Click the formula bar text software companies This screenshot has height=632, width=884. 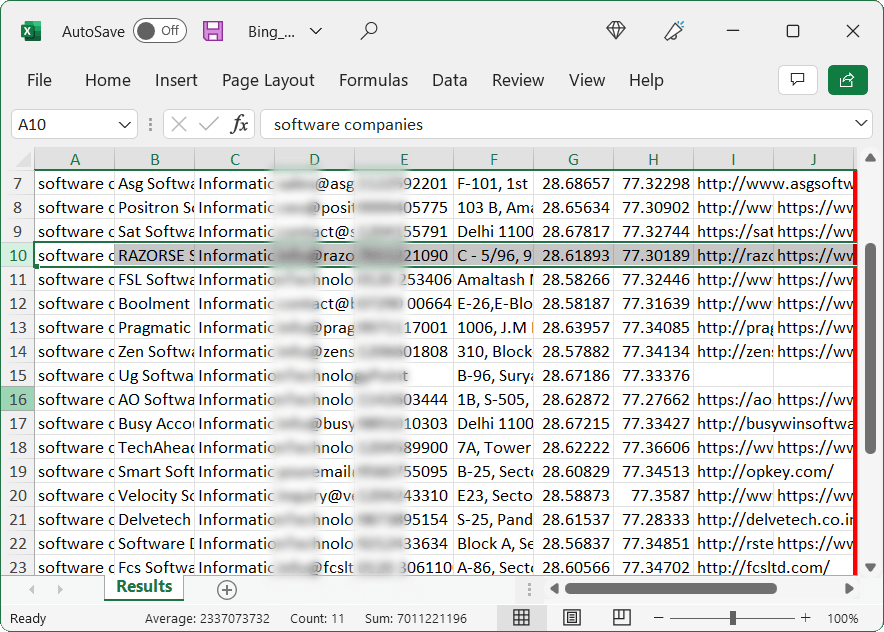348,125
